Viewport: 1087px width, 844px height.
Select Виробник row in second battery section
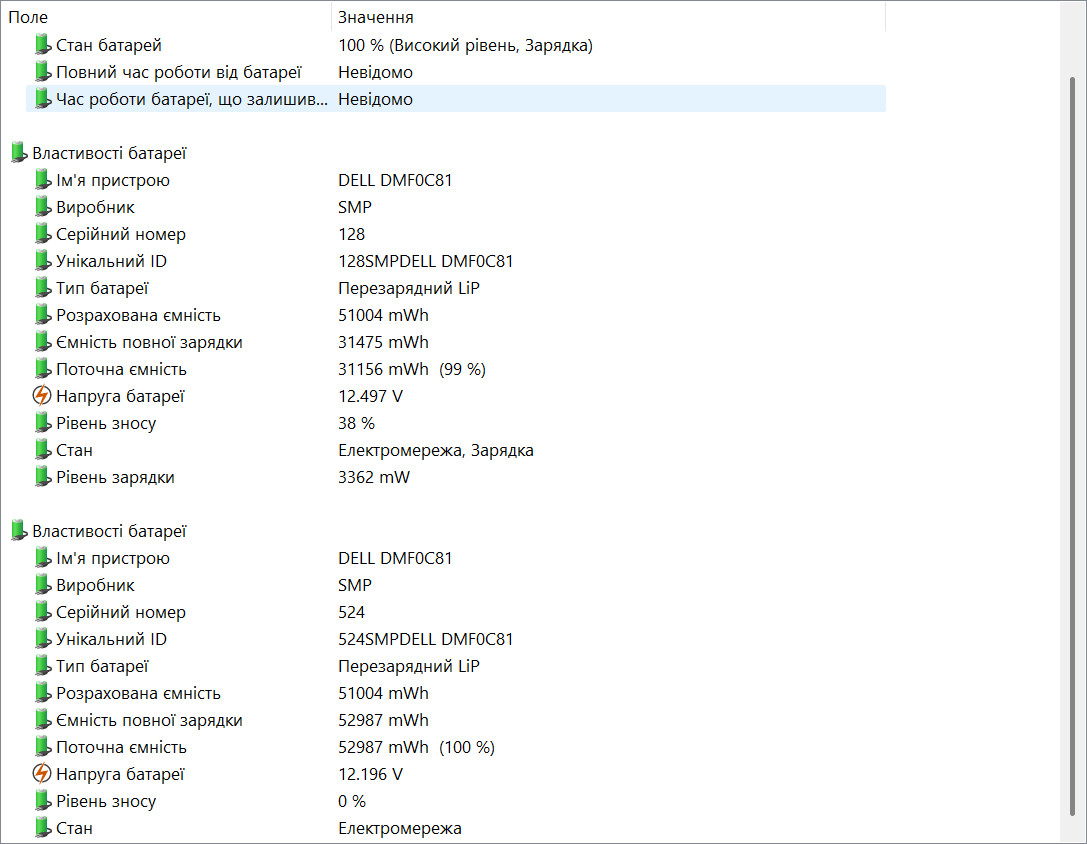point(456,585)
